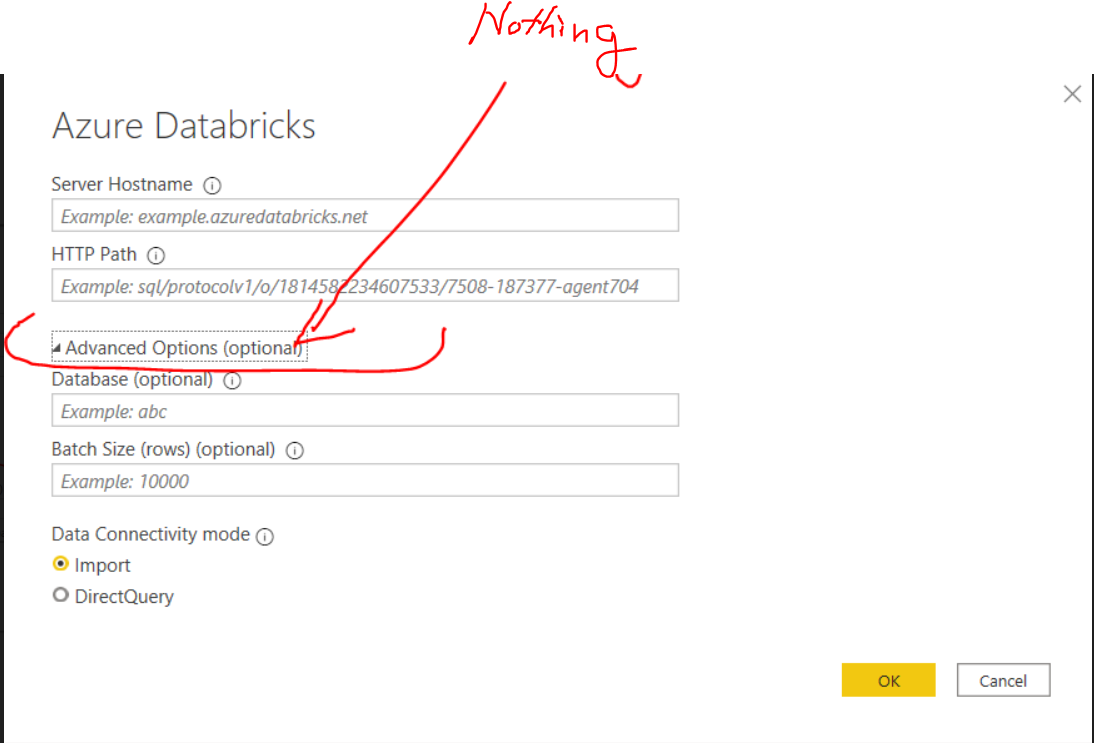The height and width of the screenshot is (743, 1094).
Task: Enable DirectQuery connectivity mode
Action: click(60, 595)
